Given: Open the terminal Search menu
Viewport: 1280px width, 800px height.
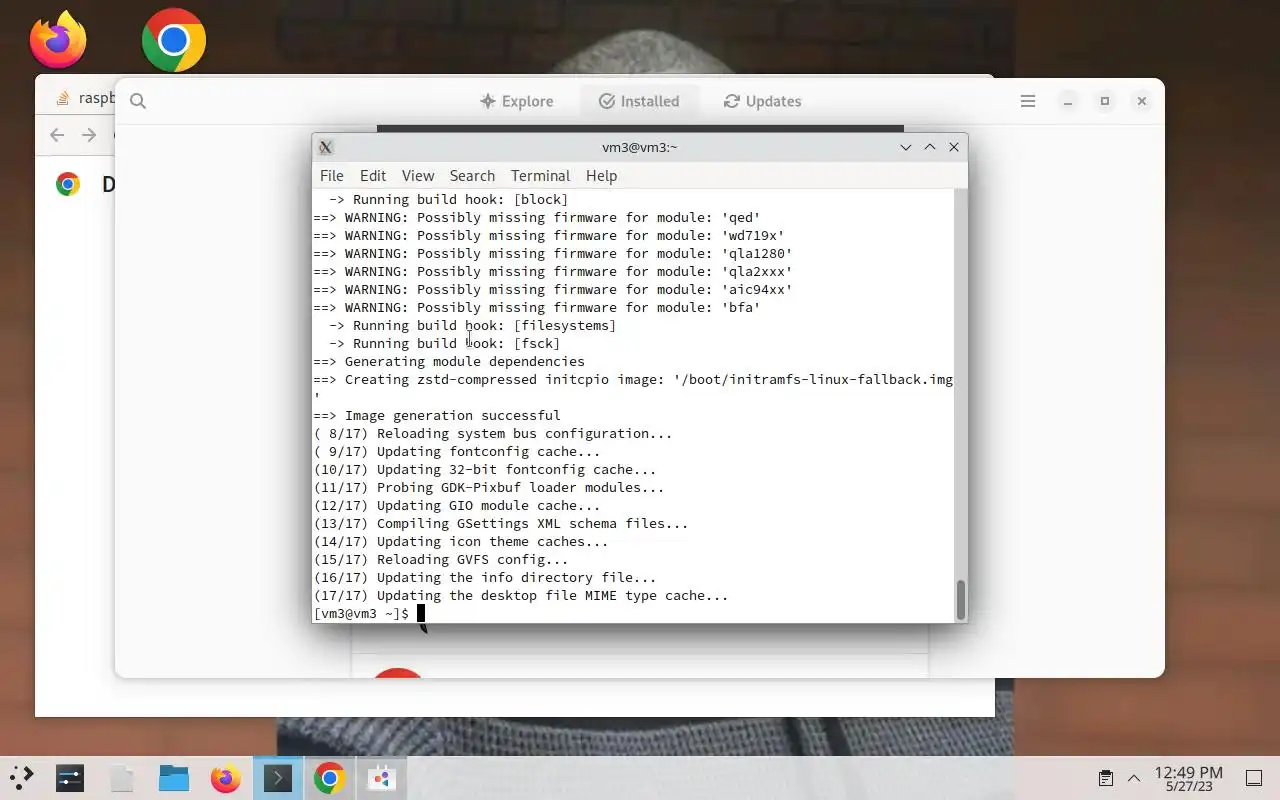Looking at the screenshot, I should (x=472, y=175).
